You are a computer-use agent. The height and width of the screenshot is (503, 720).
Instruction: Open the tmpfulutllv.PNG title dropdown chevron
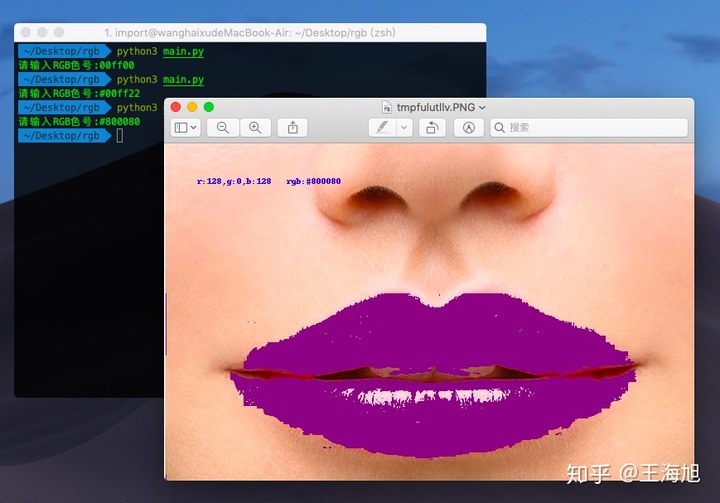pos(482,107)
